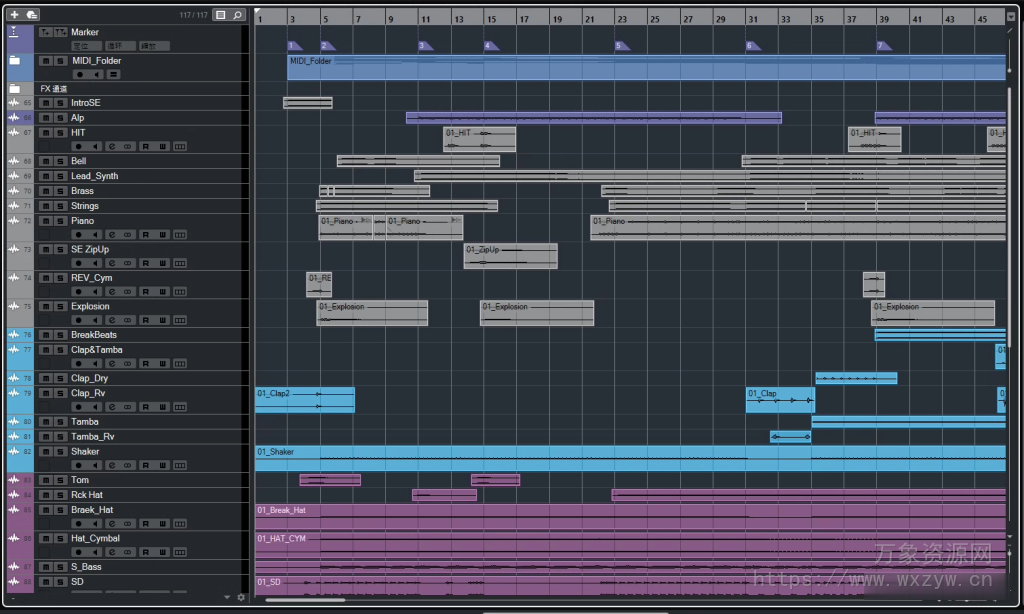Viewport: 1024px width, 614px height.
Task: Select the Strings track by its name
Action: (x=85, y=206)
